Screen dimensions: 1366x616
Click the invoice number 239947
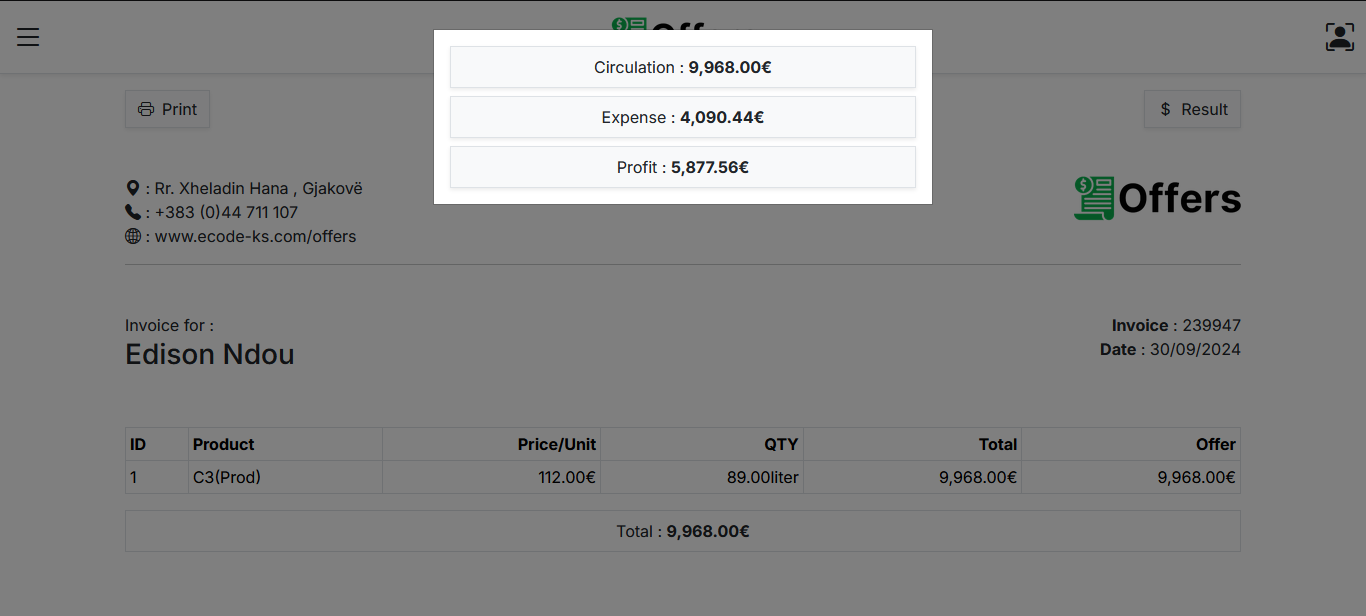[1211, 326]
